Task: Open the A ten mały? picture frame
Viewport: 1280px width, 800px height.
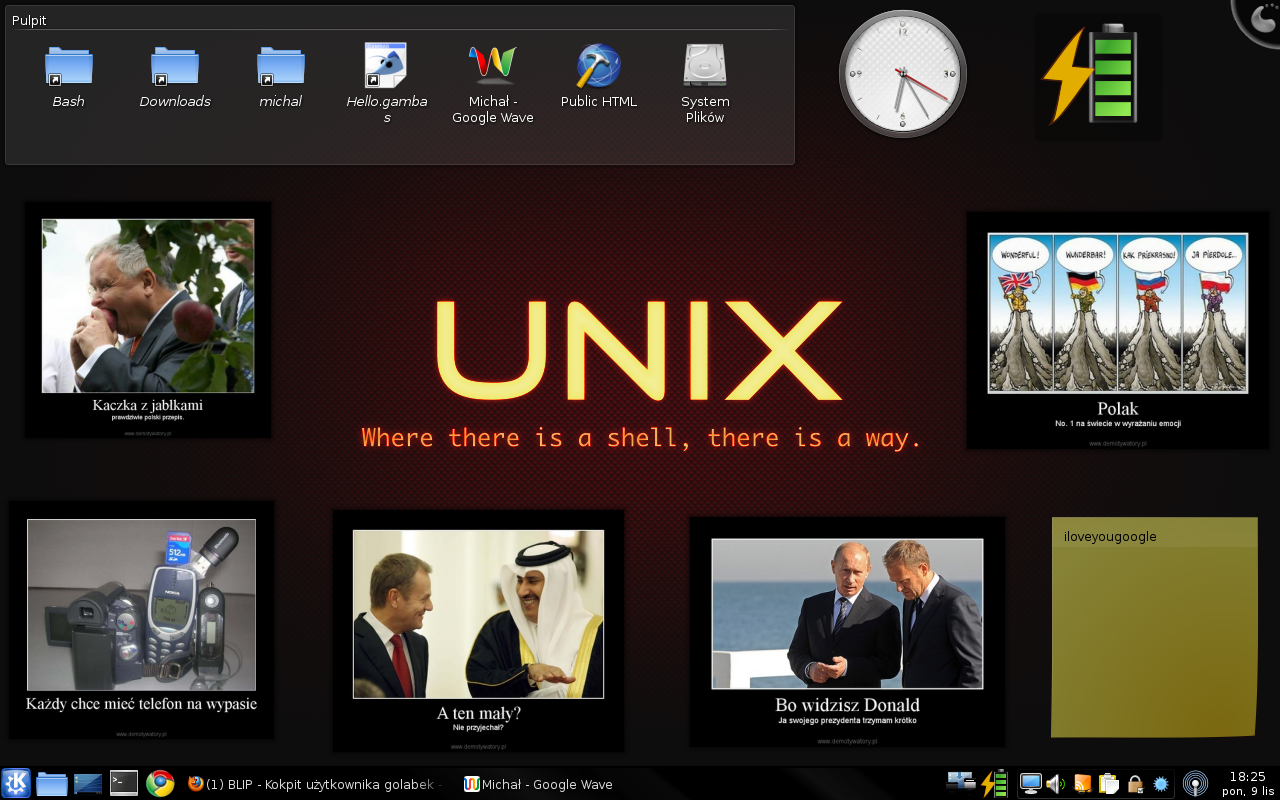Action: [x=478, y=631]
